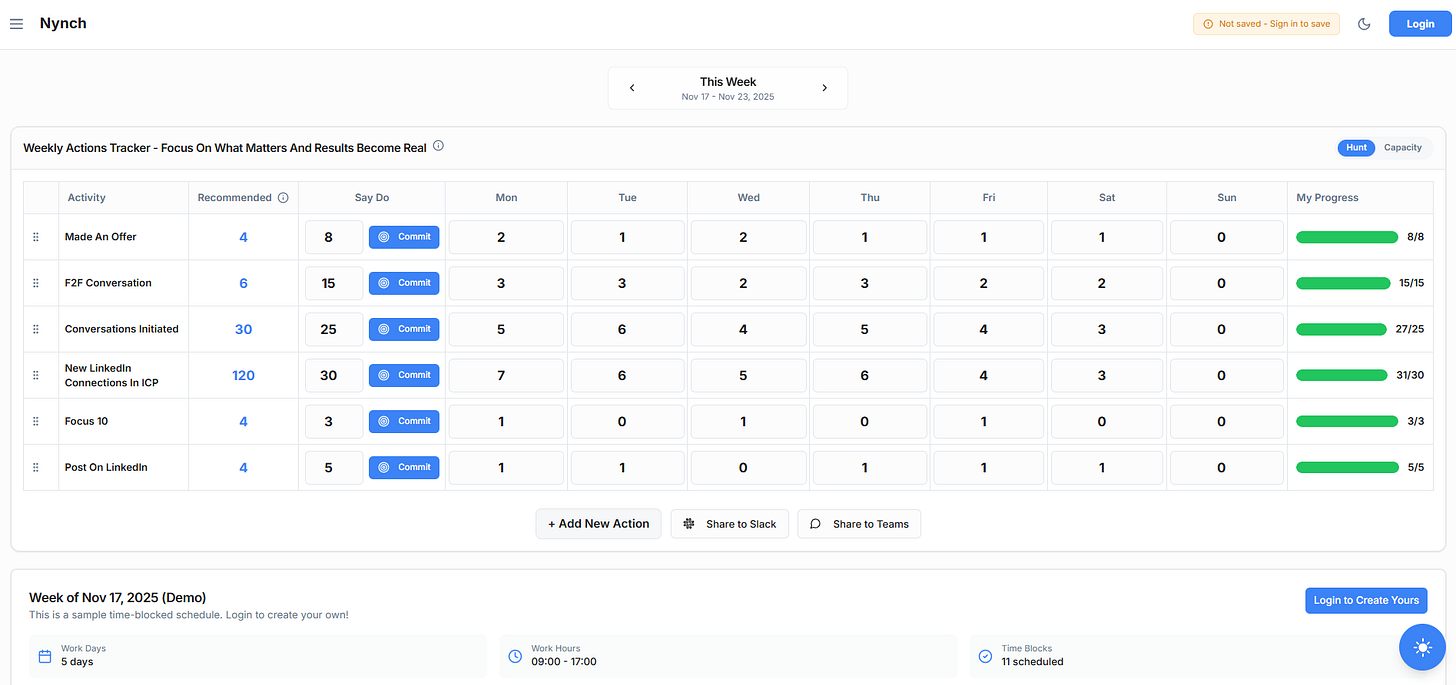The image size is (1456, 685).
Task: Click the info icon next to Recommended header
Action: click(283, 198)
